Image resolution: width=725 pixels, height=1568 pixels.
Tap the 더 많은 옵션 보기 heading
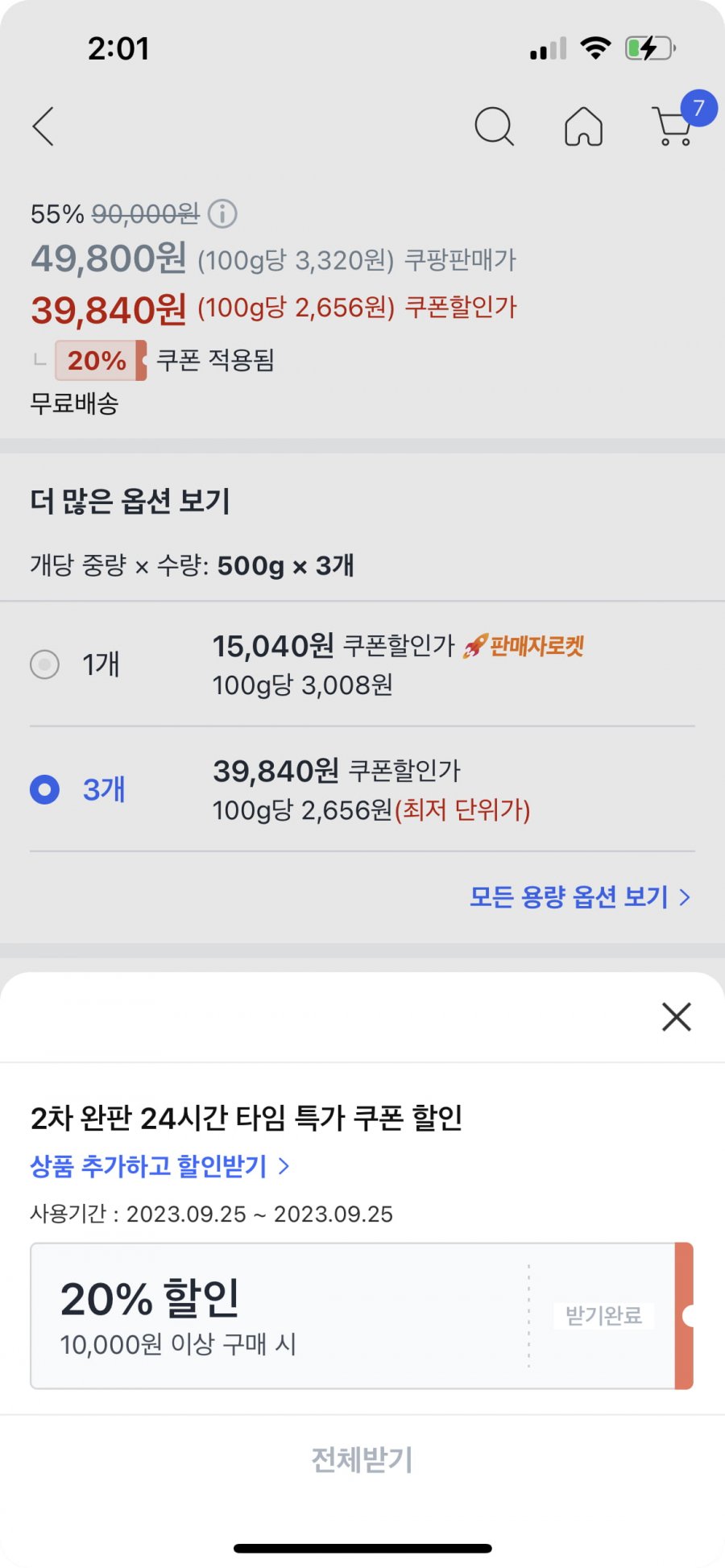pyautogui.click(x=130, y=501)
